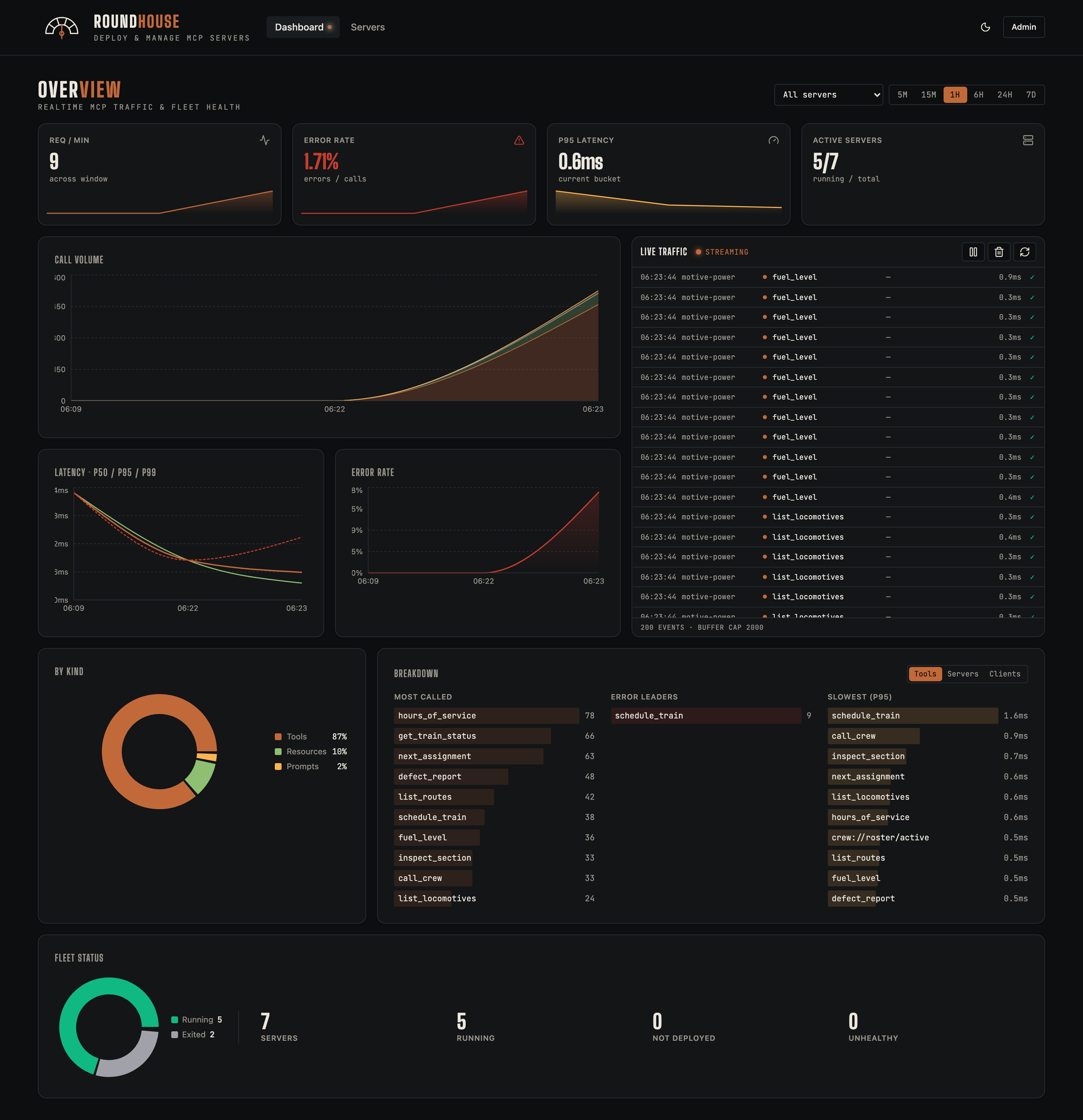1083x1120 pixels.
Task: Click the gauge icon on the P95 Latency card
Action: coord(773,140)
